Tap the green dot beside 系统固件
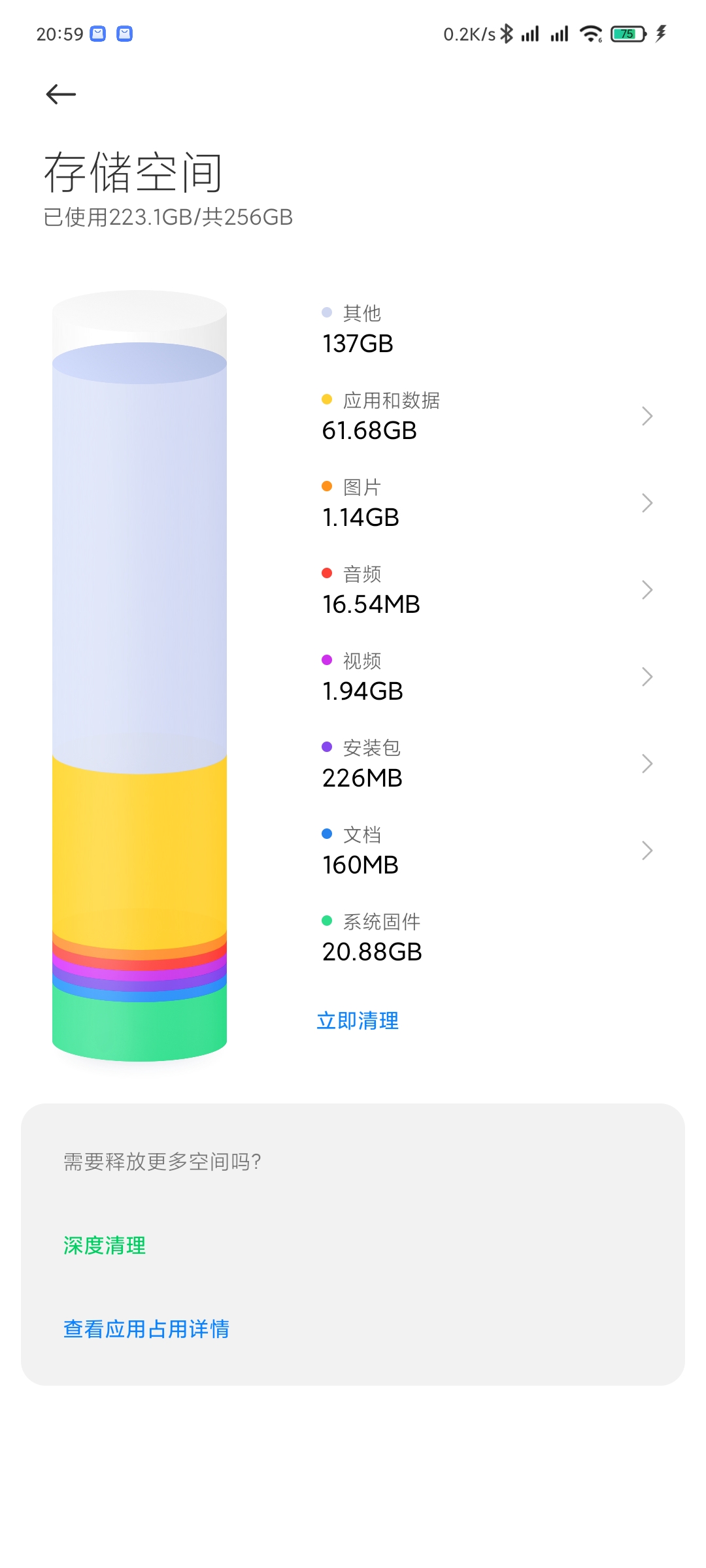Image resolution: width=706 pixels, height=1568 pixels. [327, 921]
